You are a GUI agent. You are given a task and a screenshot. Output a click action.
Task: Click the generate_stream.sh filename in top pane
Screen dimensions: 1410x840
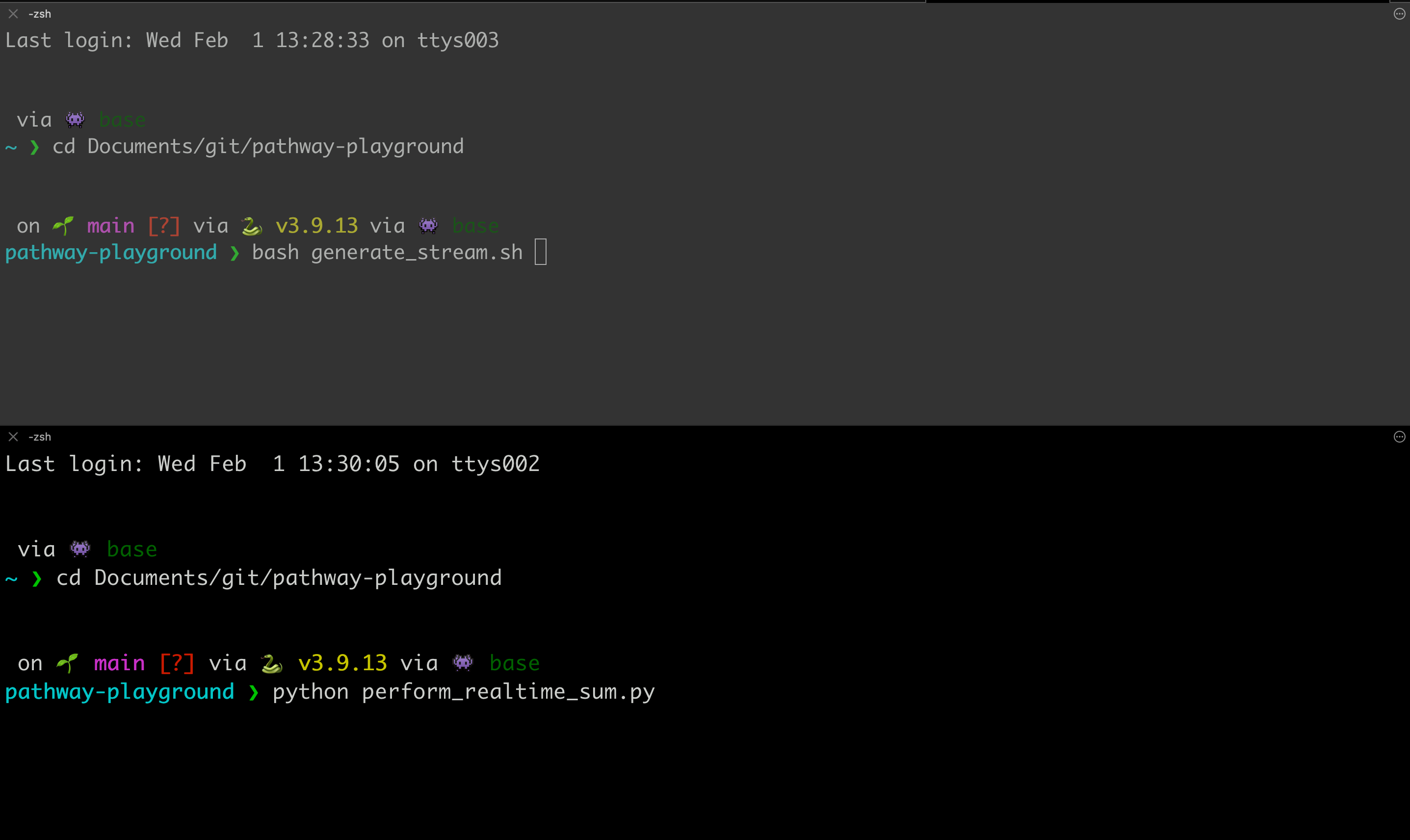(417, 253)
